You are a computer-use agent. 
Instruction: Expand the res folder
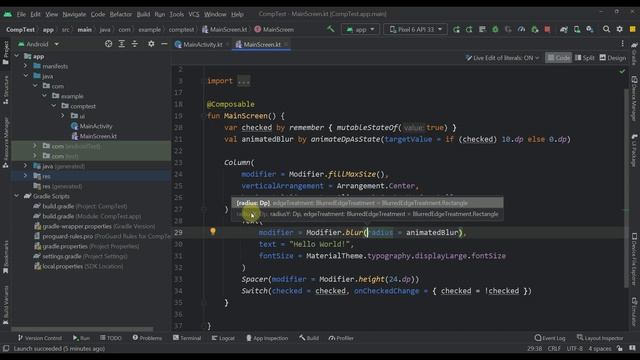click(26, 176)
